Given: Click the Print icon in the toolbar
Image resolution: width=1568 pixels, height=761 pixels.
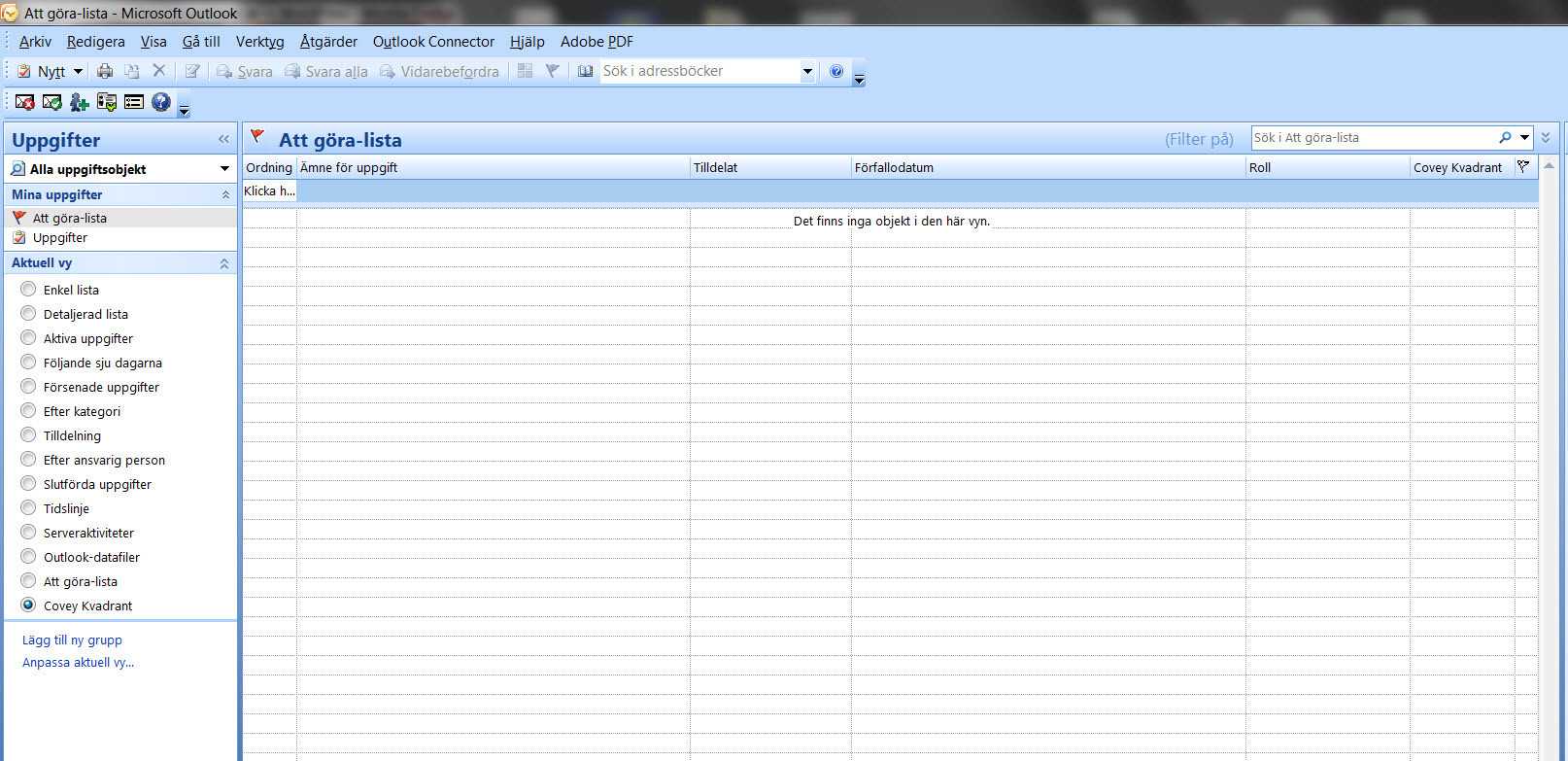Looking at the screenshot, I should click(x=105, y=71).
